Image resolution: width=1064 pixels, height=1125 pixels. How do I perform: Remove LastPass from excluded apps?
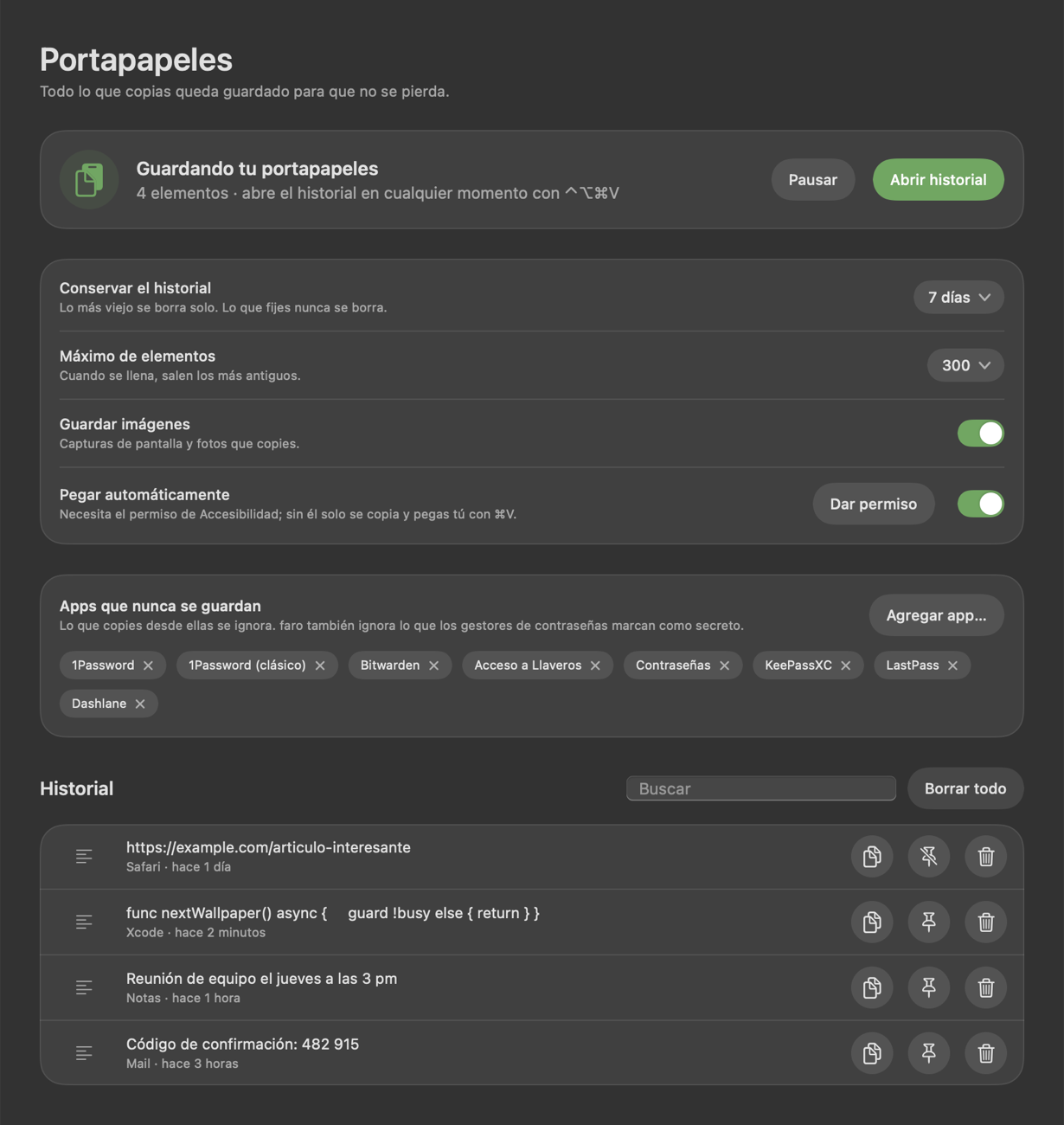(953, 665)
